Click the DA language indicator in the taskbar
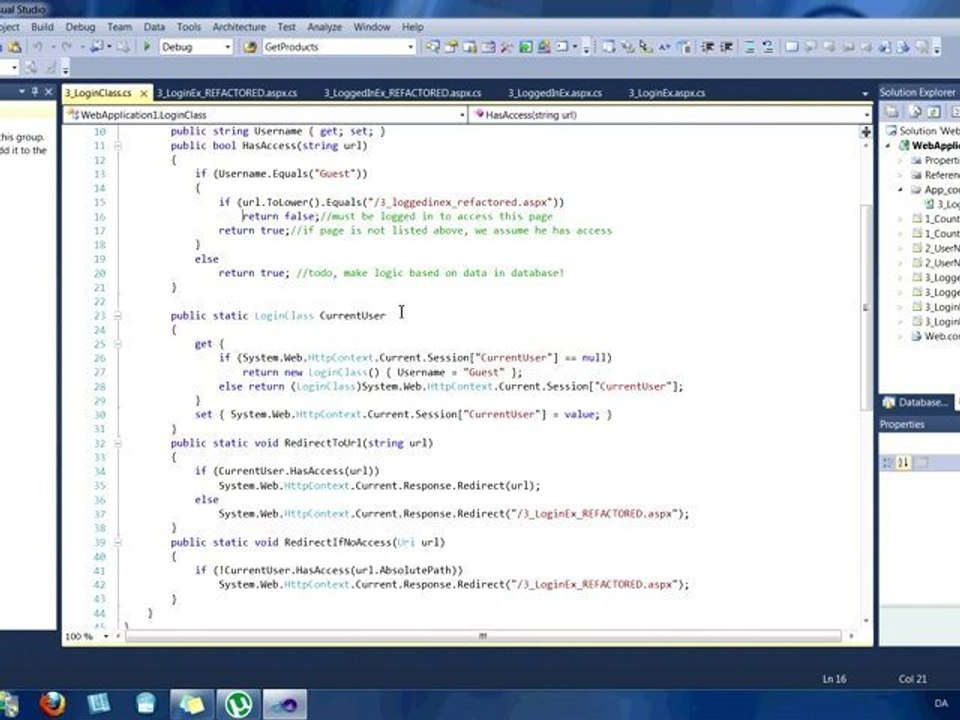 [x=942, y=703]
